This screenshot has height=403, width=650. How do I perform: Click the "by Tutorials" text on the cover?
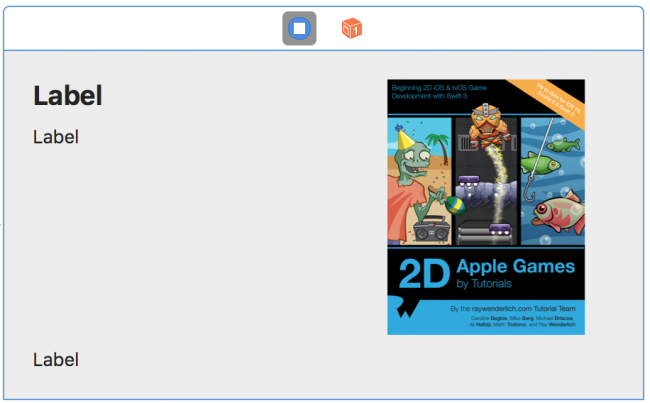[484, 284]
